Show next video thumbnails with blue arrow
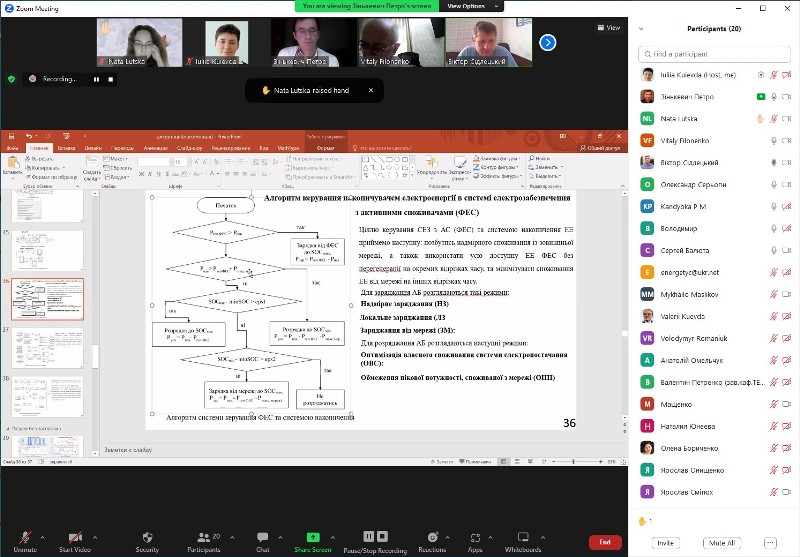 click(x=547, y=43)
